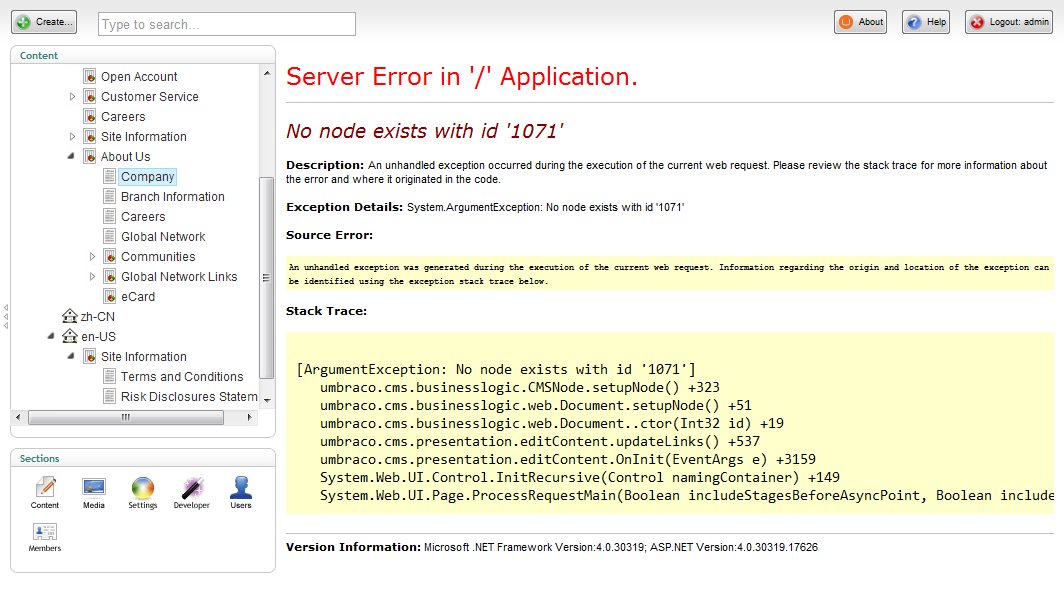Select the Company tree item
Screen dimensions: 1064x591
pyautogui.click(x=148, y=176)
